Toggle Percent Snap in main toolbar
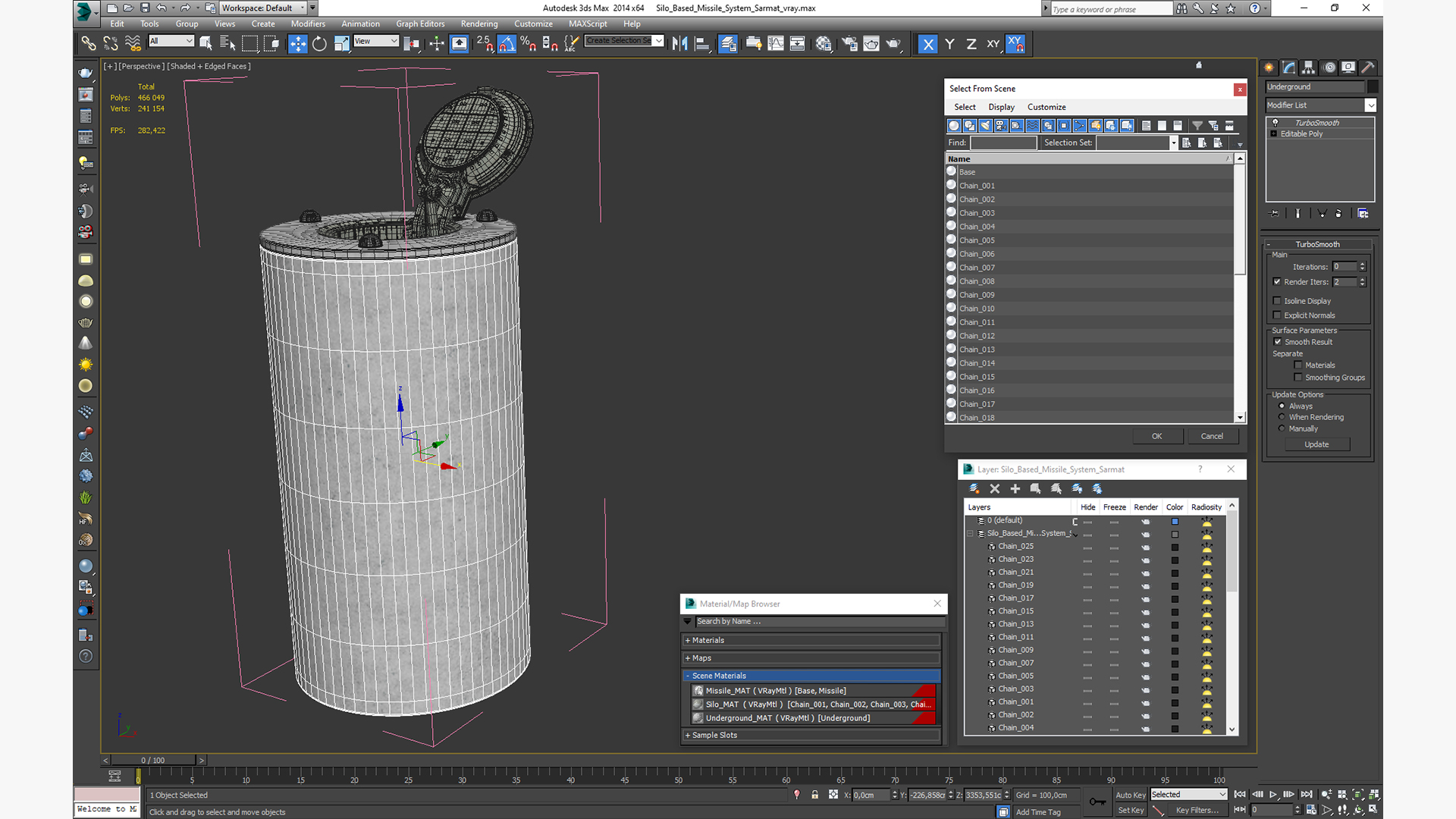This screenshot has width=1456, height=819. (x=529, y=44)
